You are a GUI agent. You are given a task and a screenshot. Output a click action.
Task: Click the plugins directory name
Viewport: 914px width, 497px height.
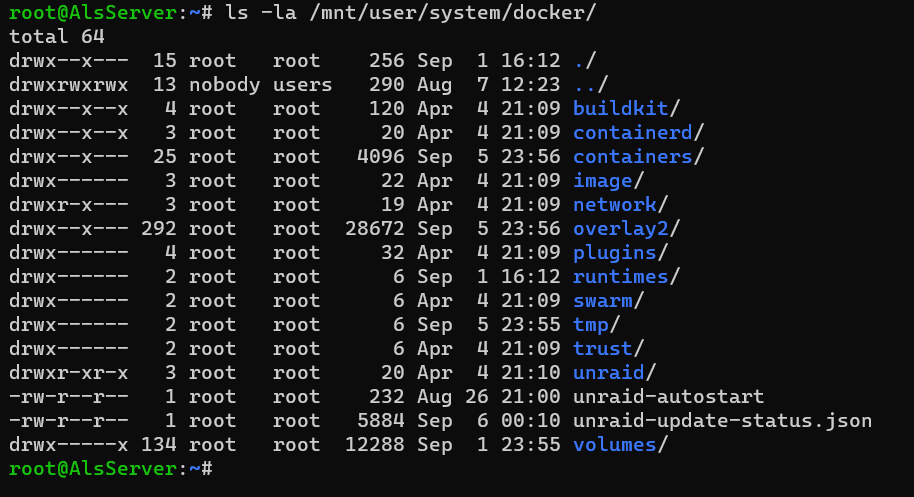pos(614,252)
